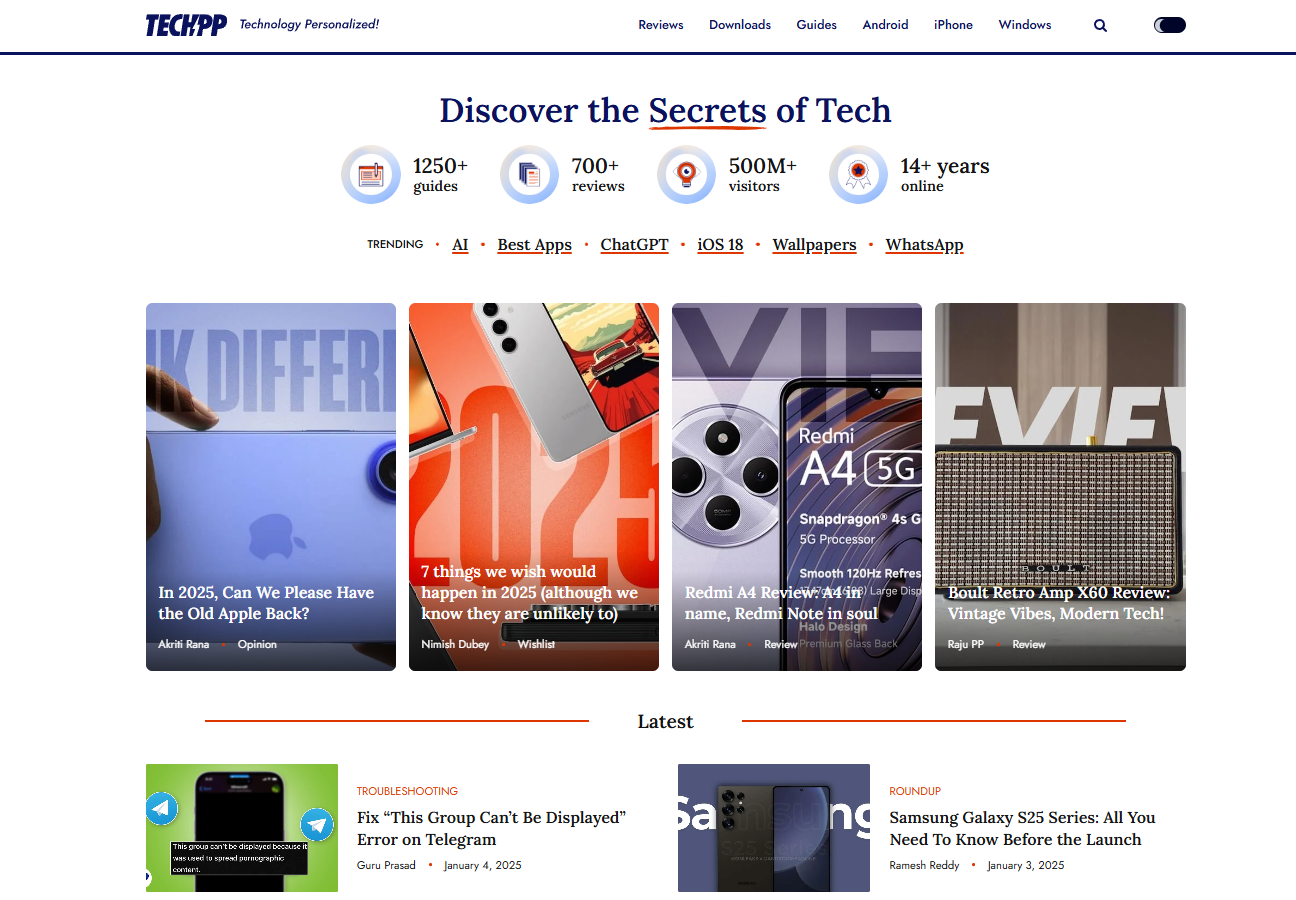This screenshot has width=1296, height=900.
Task: Open the Old Apple Back article card
Action: (271, 487)
